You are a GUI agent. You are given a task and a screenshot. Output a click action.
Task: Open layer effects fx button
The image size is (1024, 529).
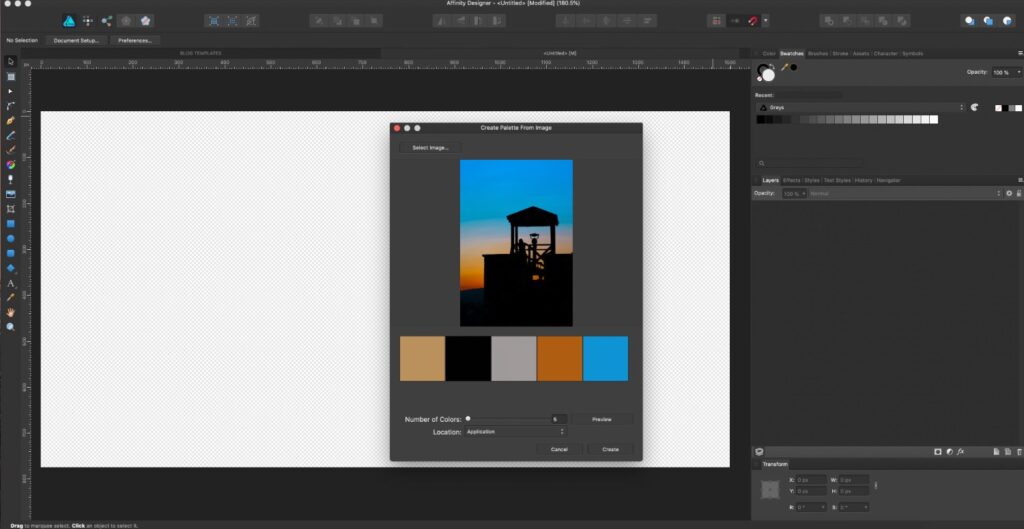coord(961,451)
